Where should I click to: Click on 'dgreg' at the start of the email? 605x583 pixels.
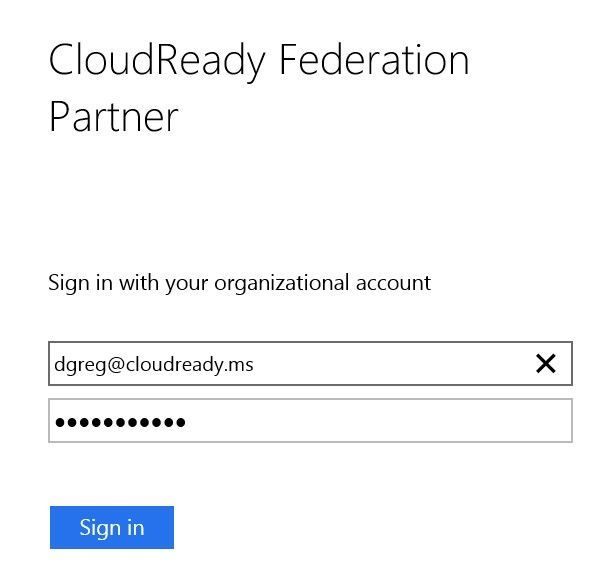[x=80, y=365]
